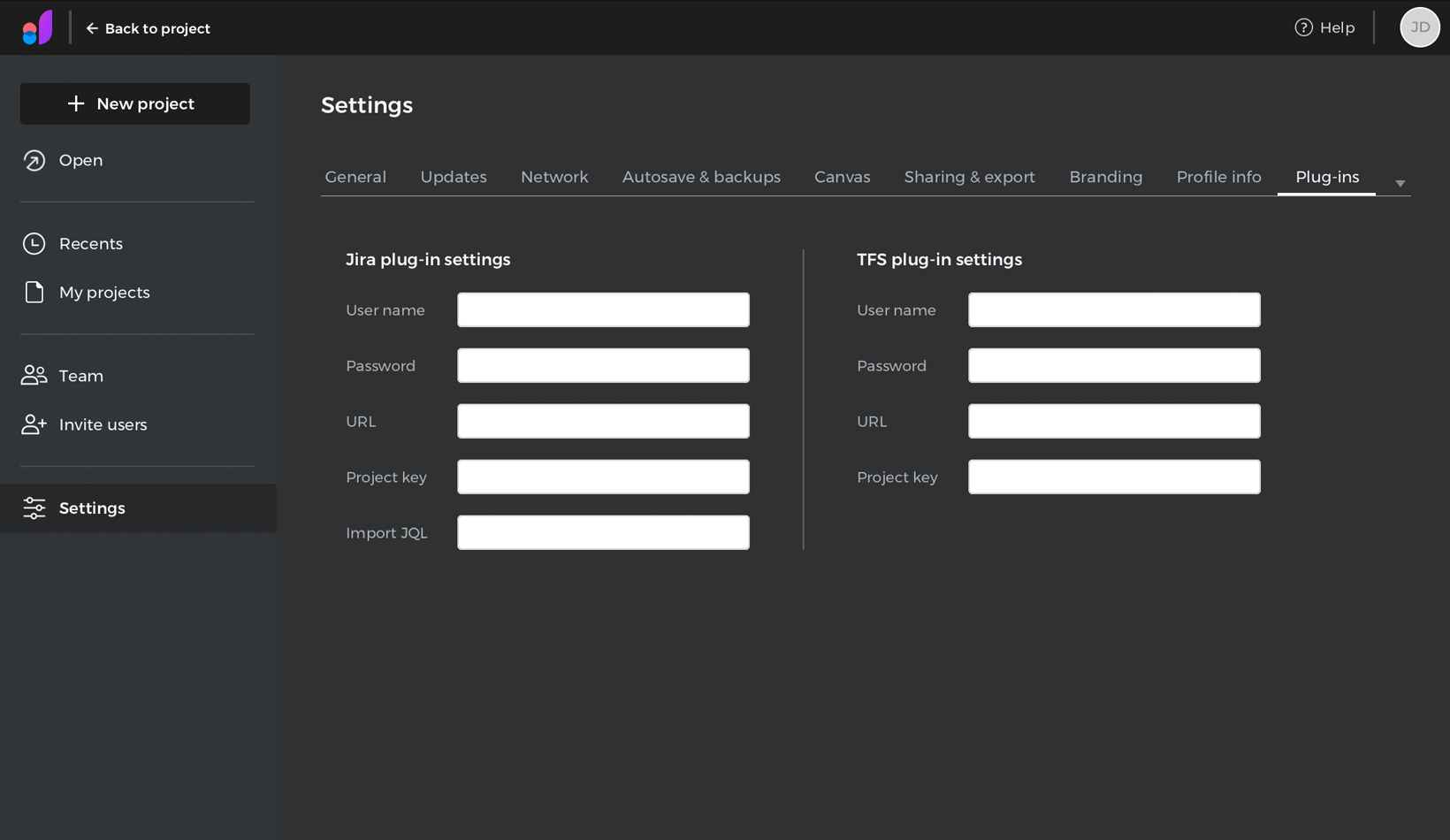Screen dimensions: 1450x840
Task: Focus the Jira URL field
Action: click(x=603, y=421)
